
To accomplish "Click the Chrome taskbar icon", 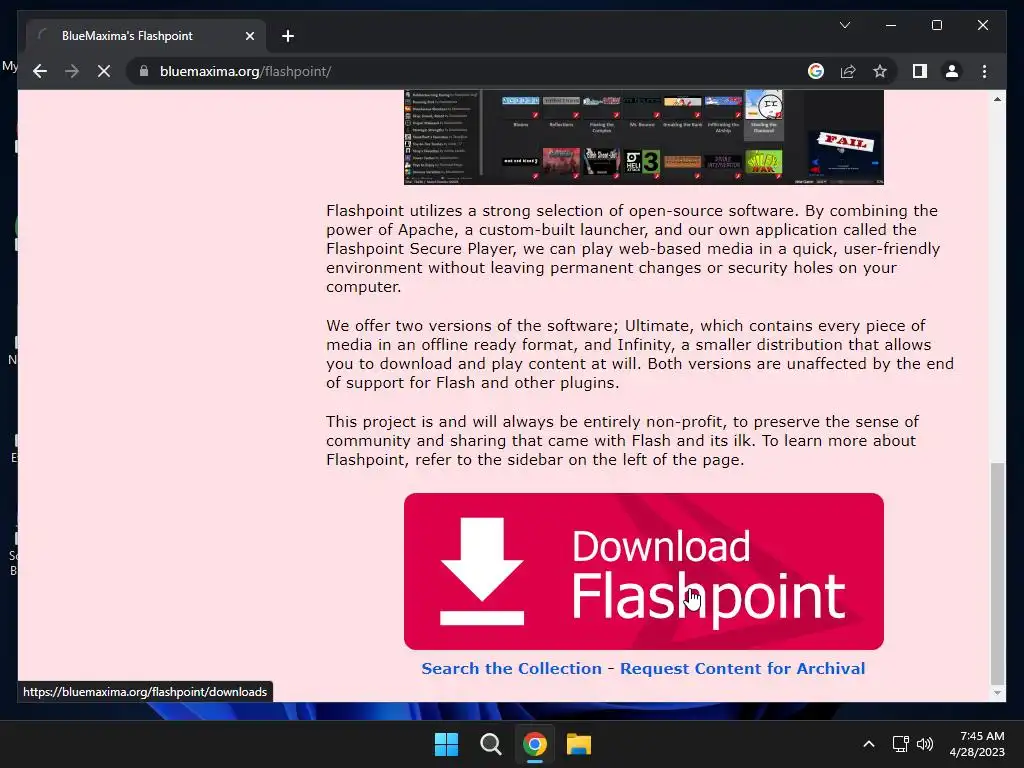I will point(535,744).
